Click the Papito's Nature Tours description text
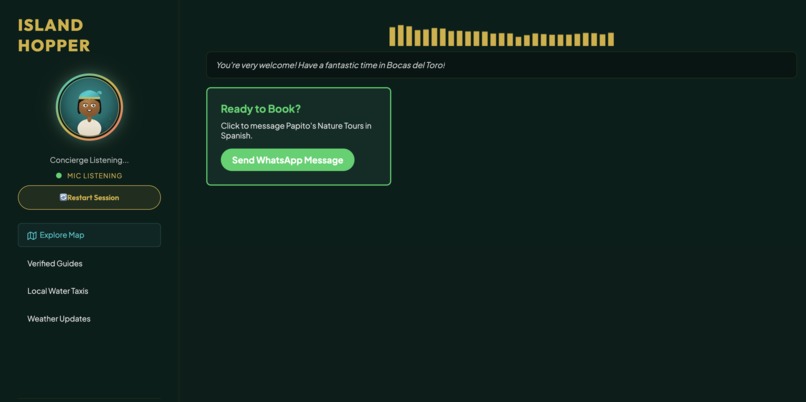This screenshot has height=402, width=806. pyautogui.click(x=296, y=131)
